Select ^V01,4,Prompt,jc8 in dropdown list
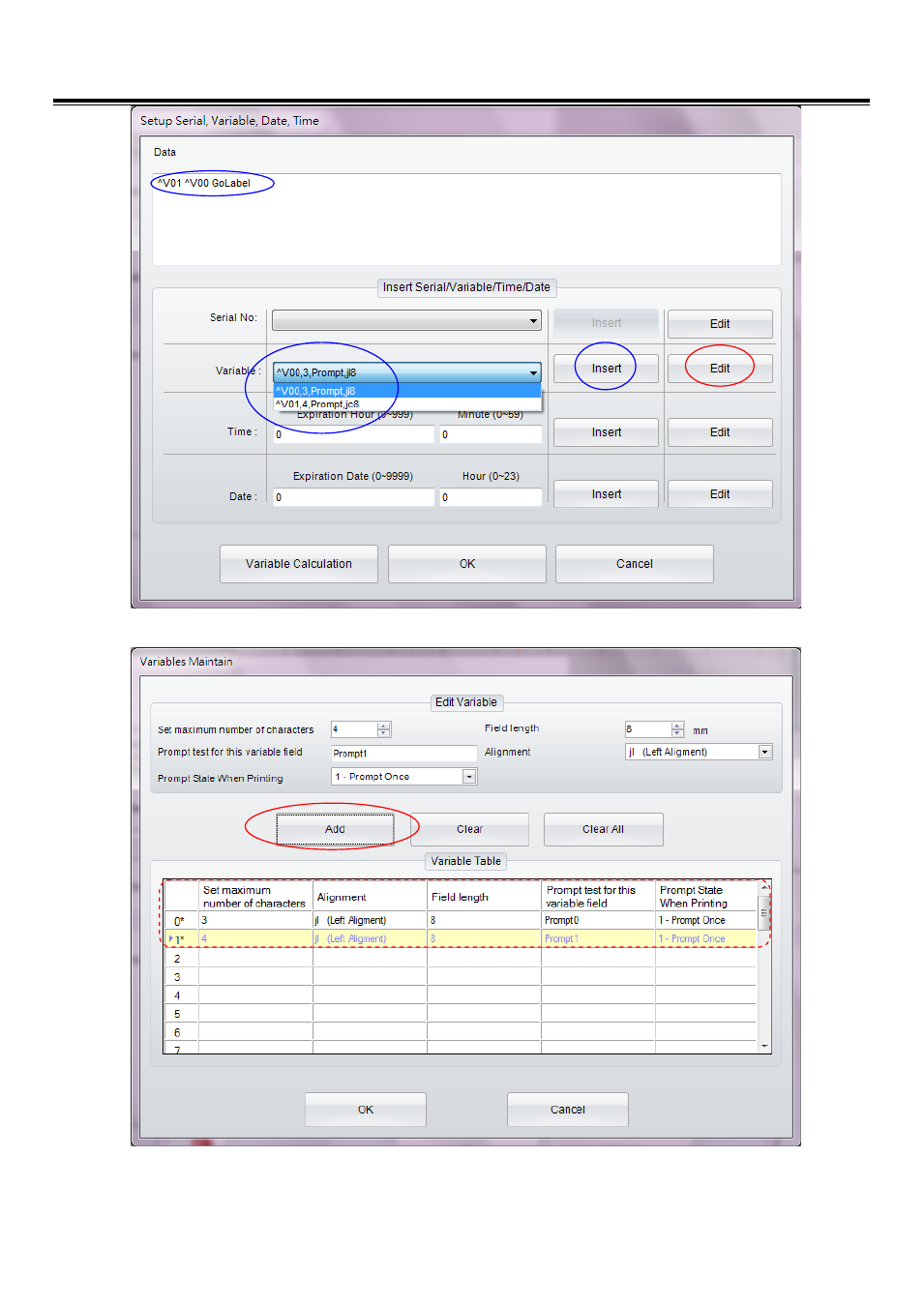924x1306 pixels. pyautogui.click(x=406, y=404)
